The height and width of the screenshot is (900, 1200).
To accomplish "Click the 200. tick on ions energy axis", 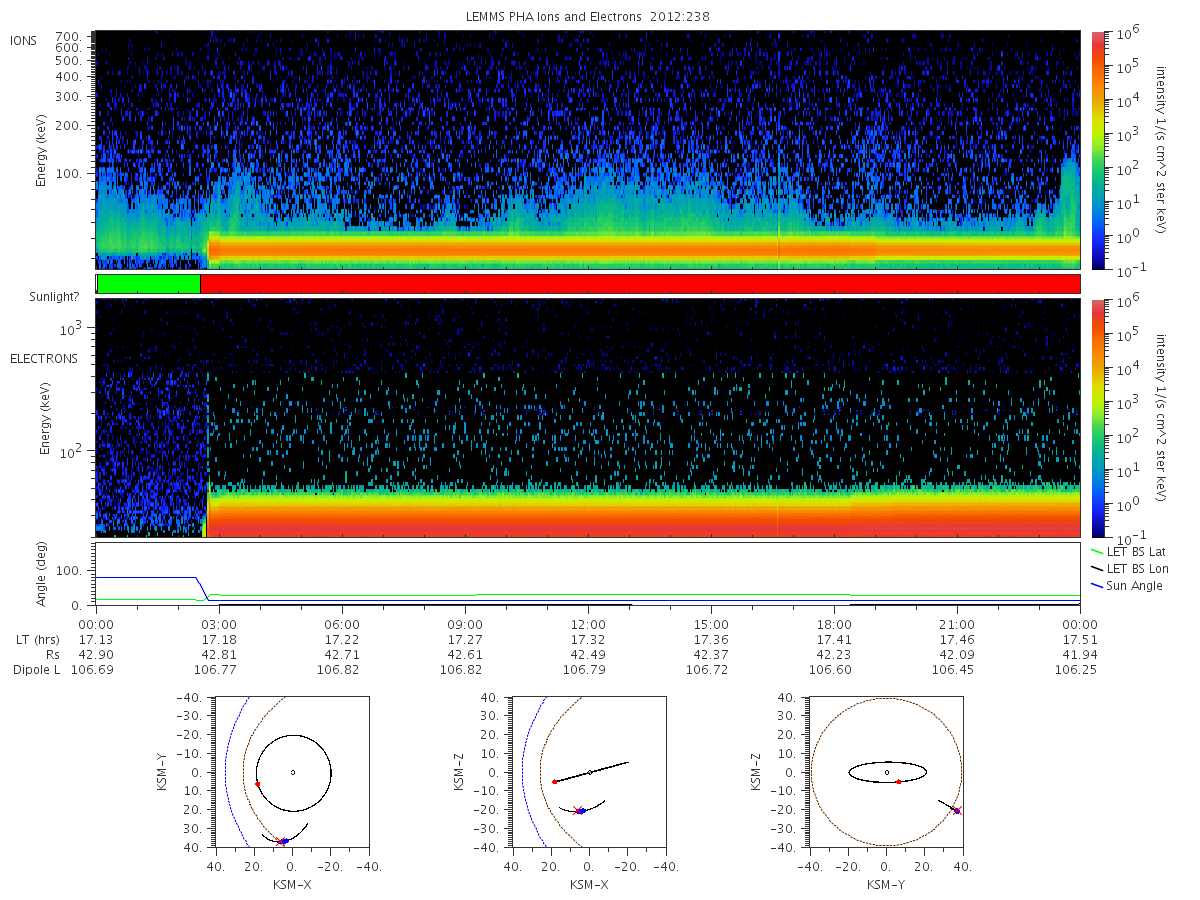I will click(67, 127).
